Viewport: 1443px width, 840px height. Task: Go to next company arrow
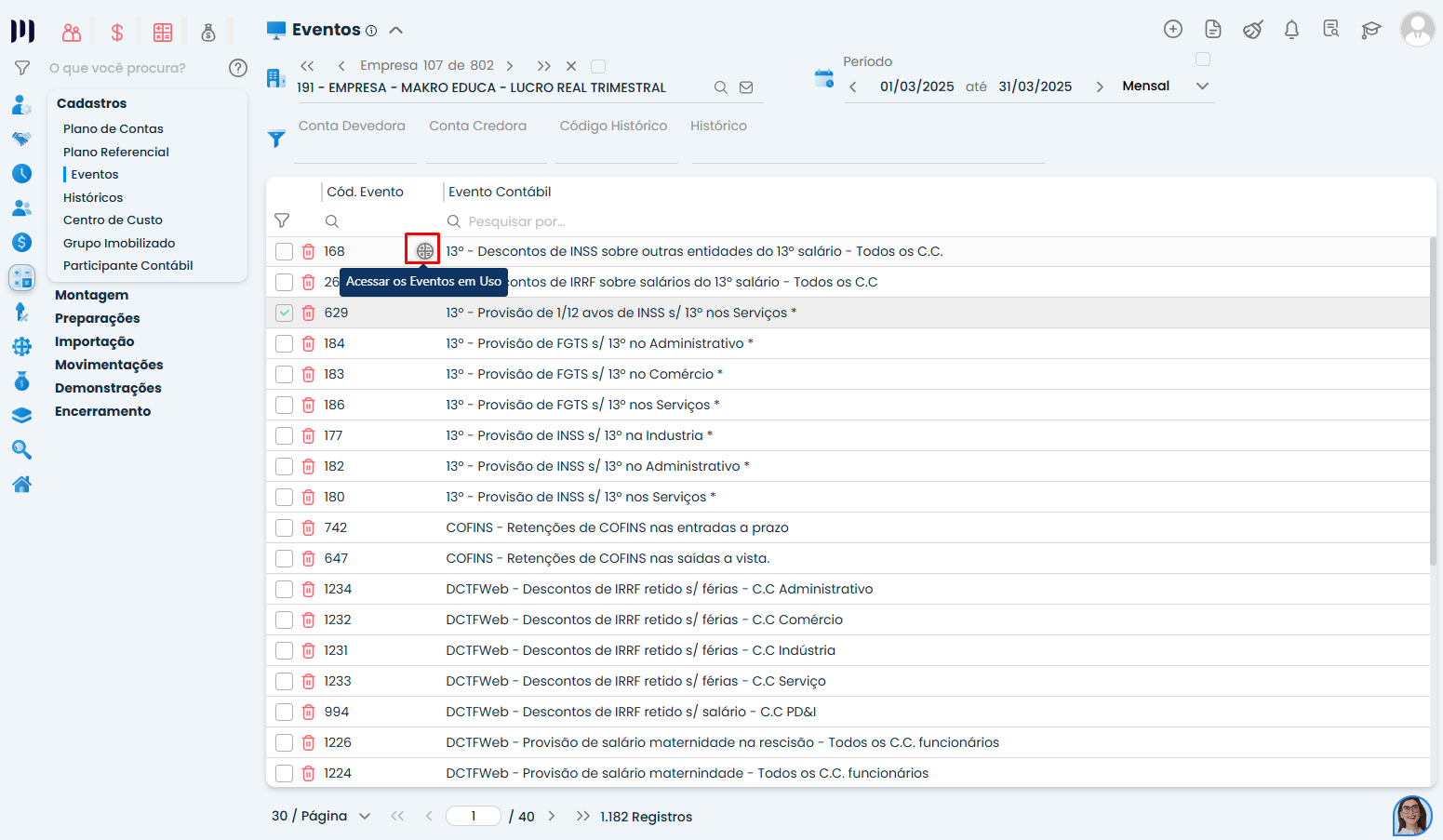510,66
